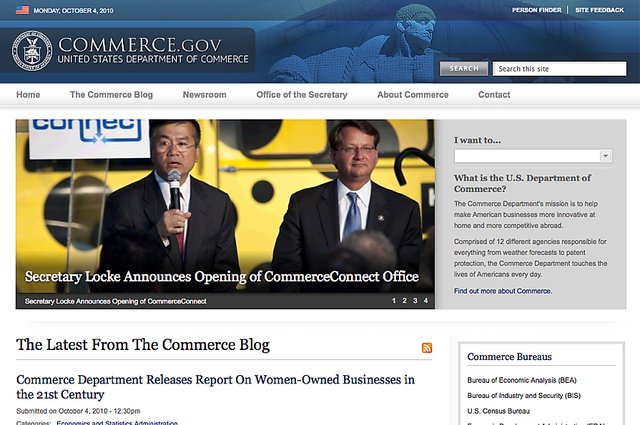This screenshot has height=425, width=640.
Task: Open the Economics and Statistics Administration category
Action: point(117,423)
